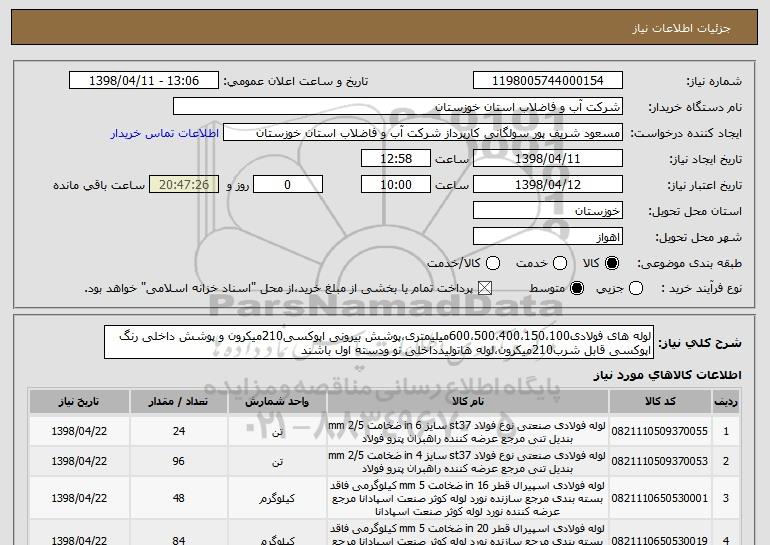Click unit تن in row 2
Image resolution: width=770 pixels, height=545 pixels.
(277, 462)
